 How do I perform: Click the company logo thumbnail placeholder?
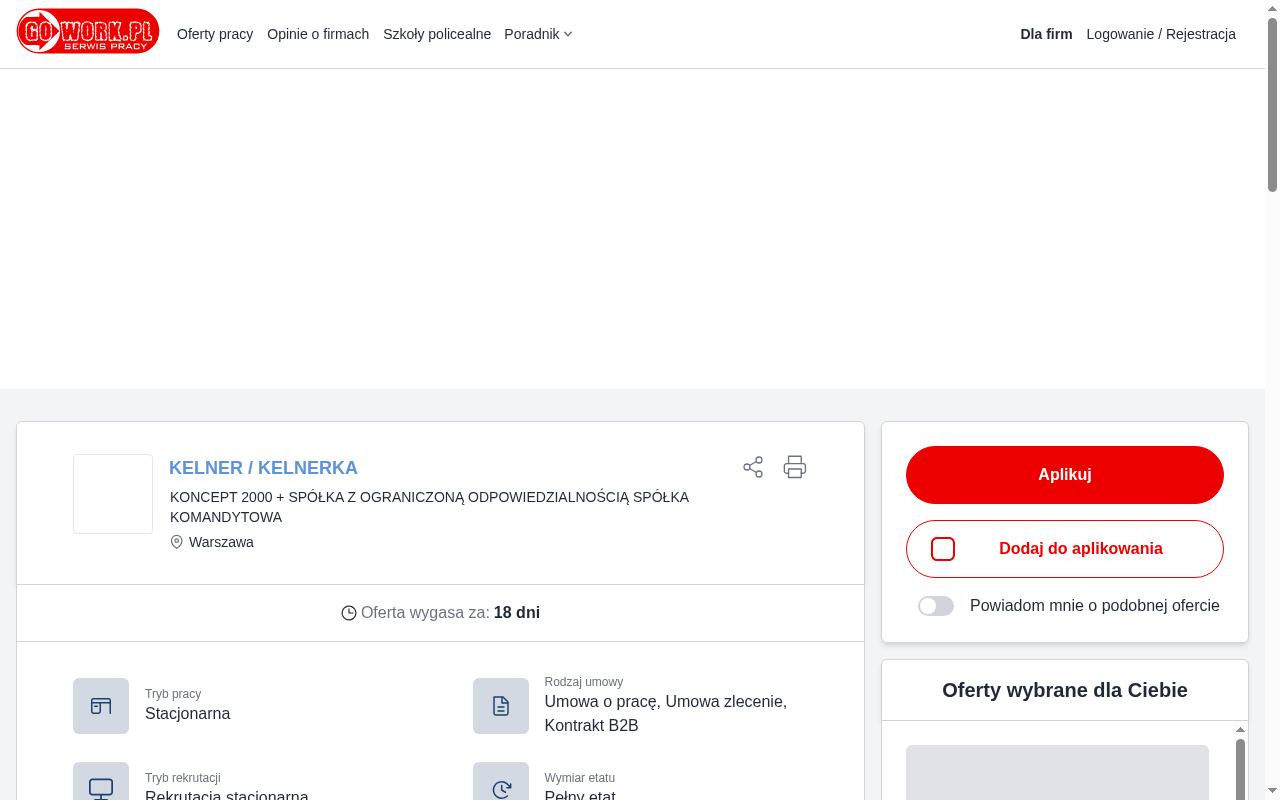point(113,494)
